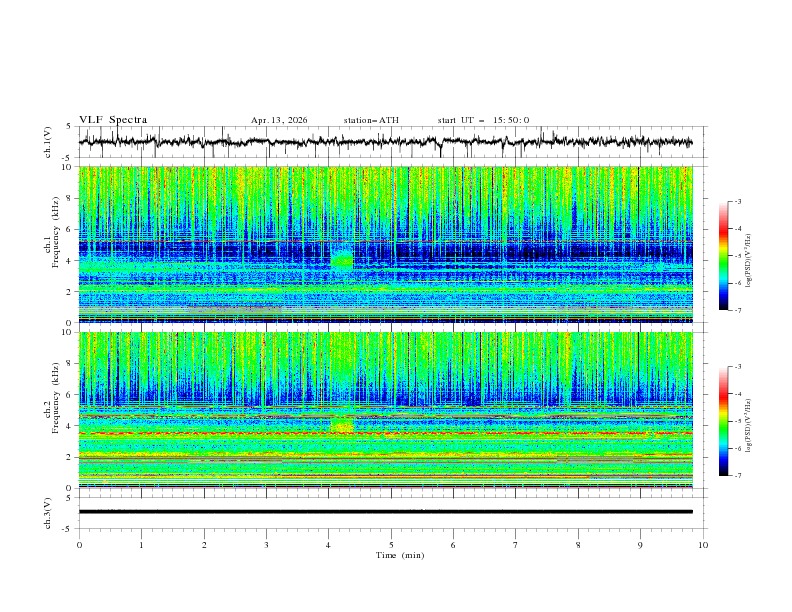Click the "Time (min)" axis title
Image resolution: width=792 pixels, height=612 pixels.
(400, 555)
